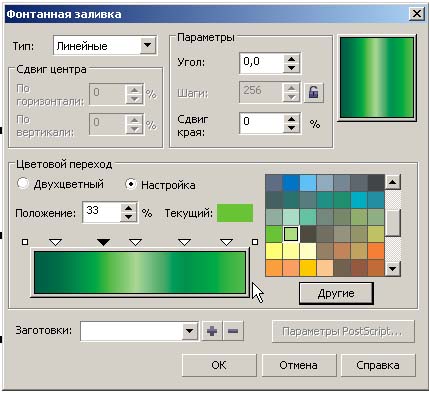This screenshot has width=429, height=393.
Task: Click the color palette scrollbar thumb
Action: point(393,223)
